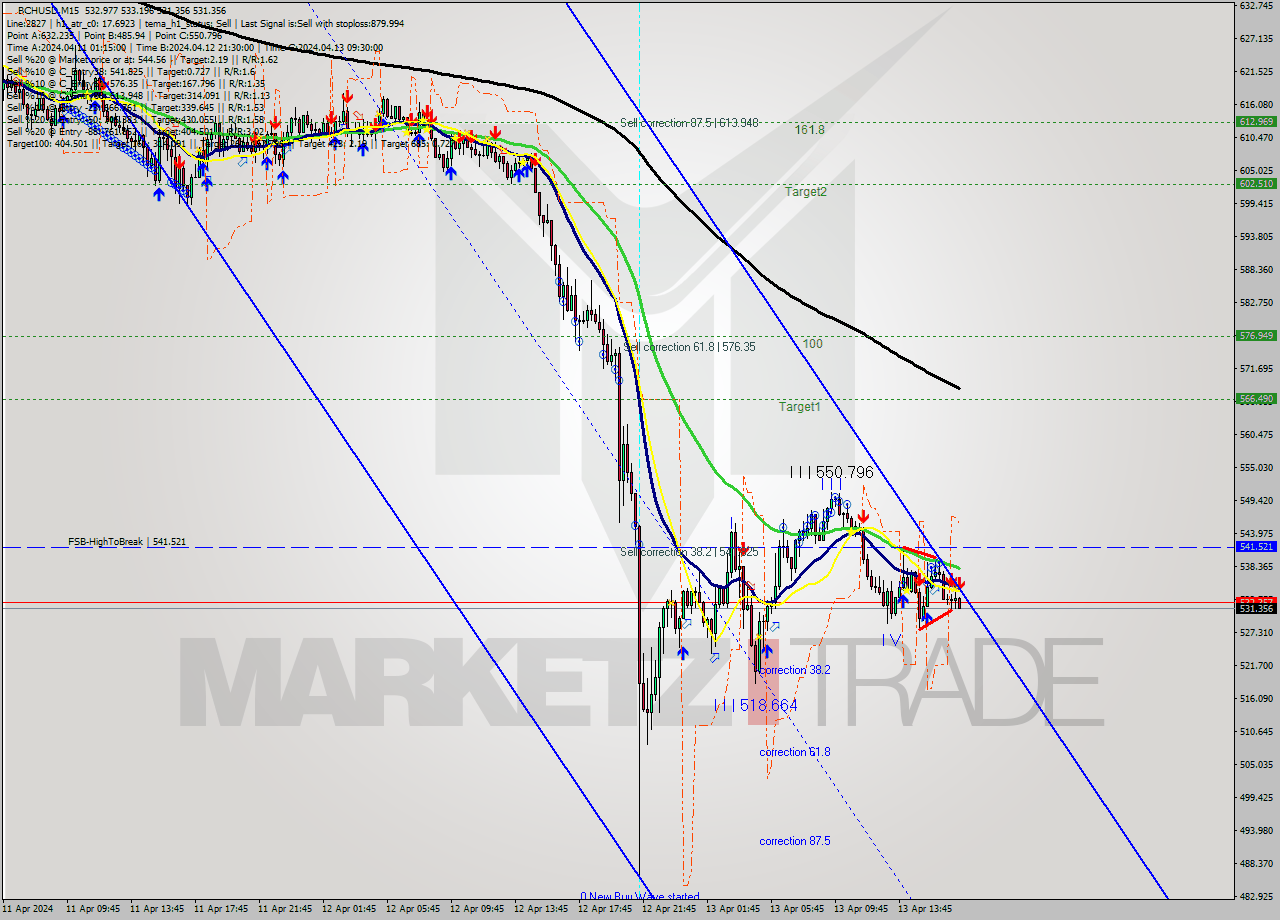Click 516.090 on the price axis
The image size is (1280, 920).
pos(1256,699)
